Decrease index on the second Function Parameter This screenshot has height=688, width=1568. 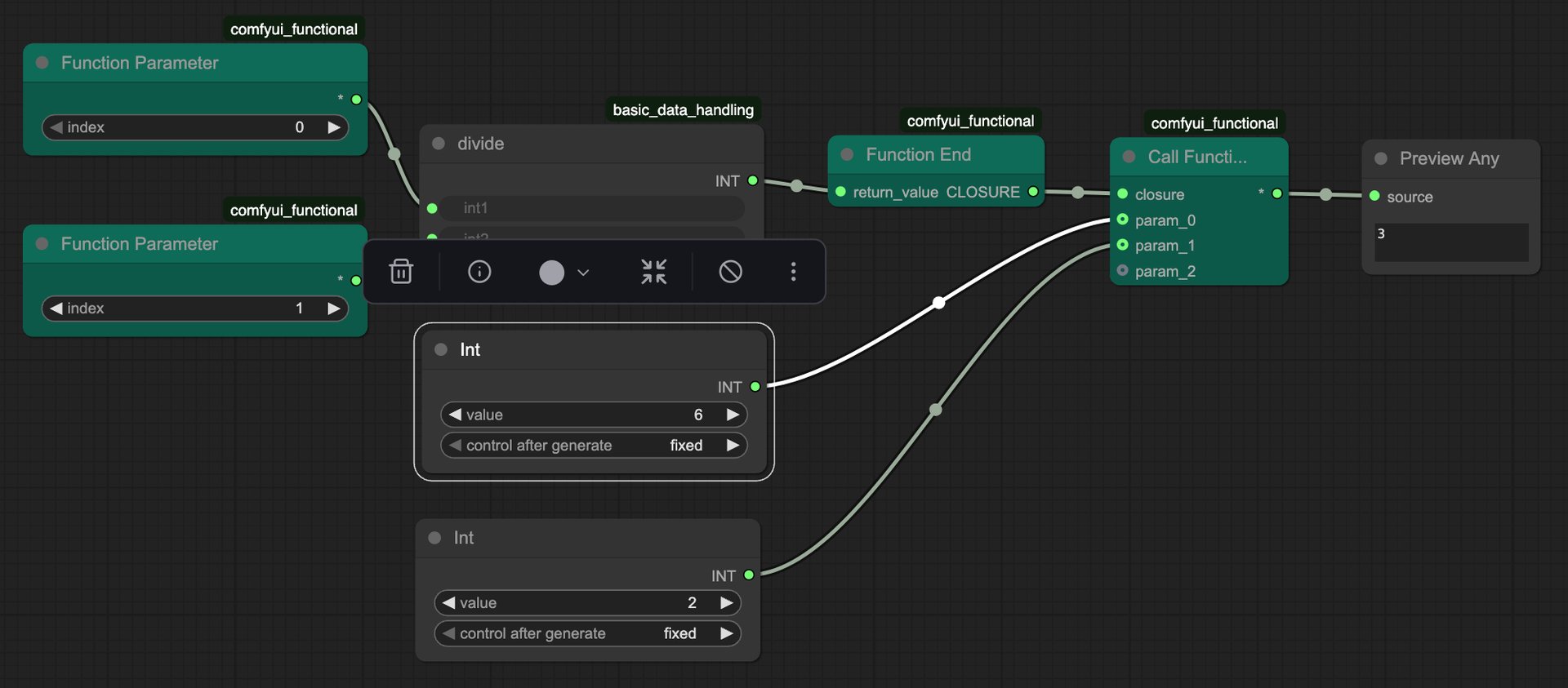[x=56, y=308]
